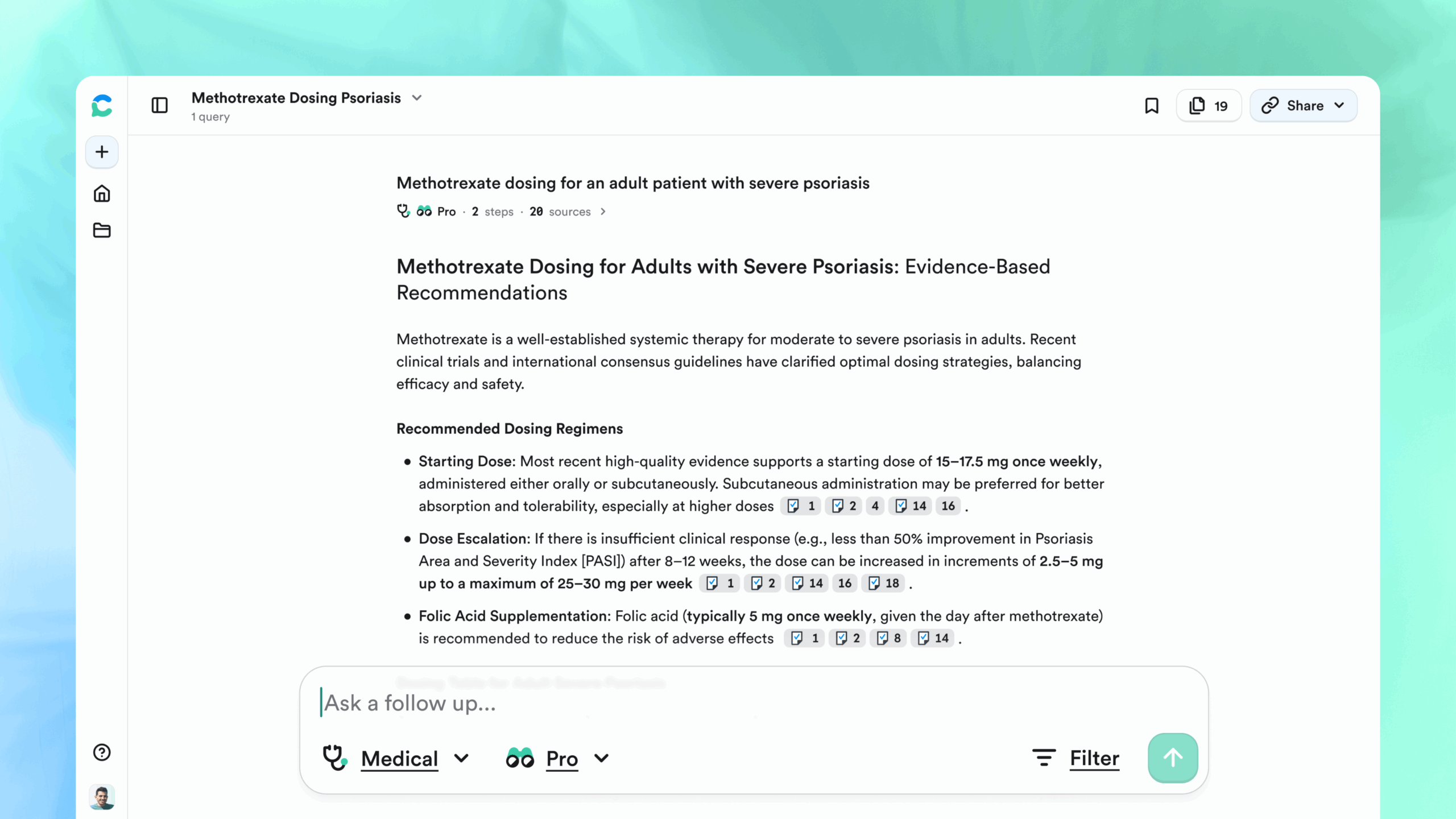Open the help question mark icon

pos(102,752)
